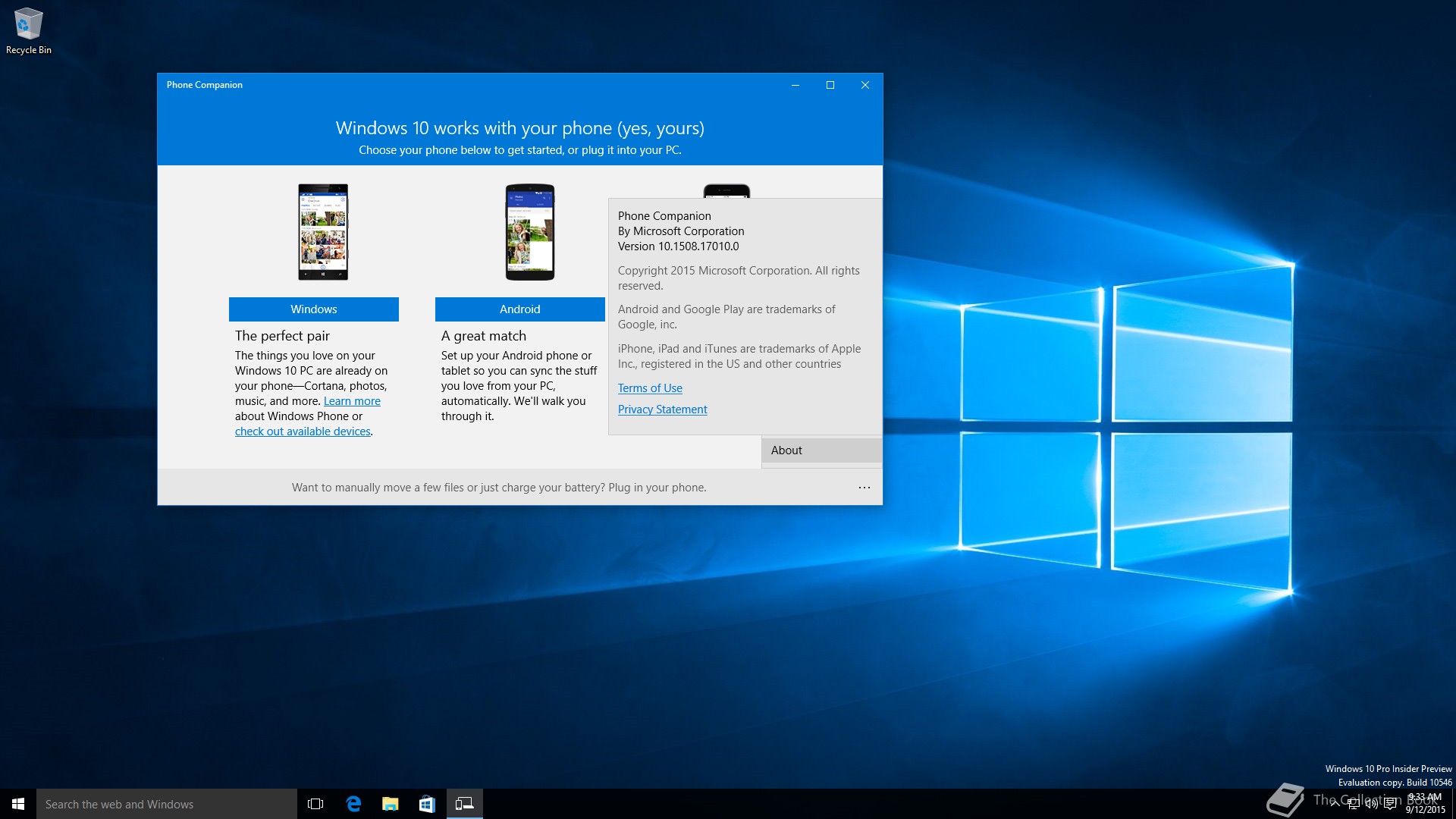
Task: Click the Search the web and Windows box
Action: (167, 804)
